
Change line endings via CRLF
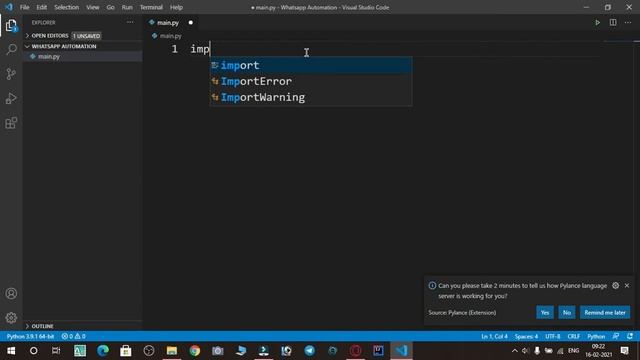pos(573,336)
